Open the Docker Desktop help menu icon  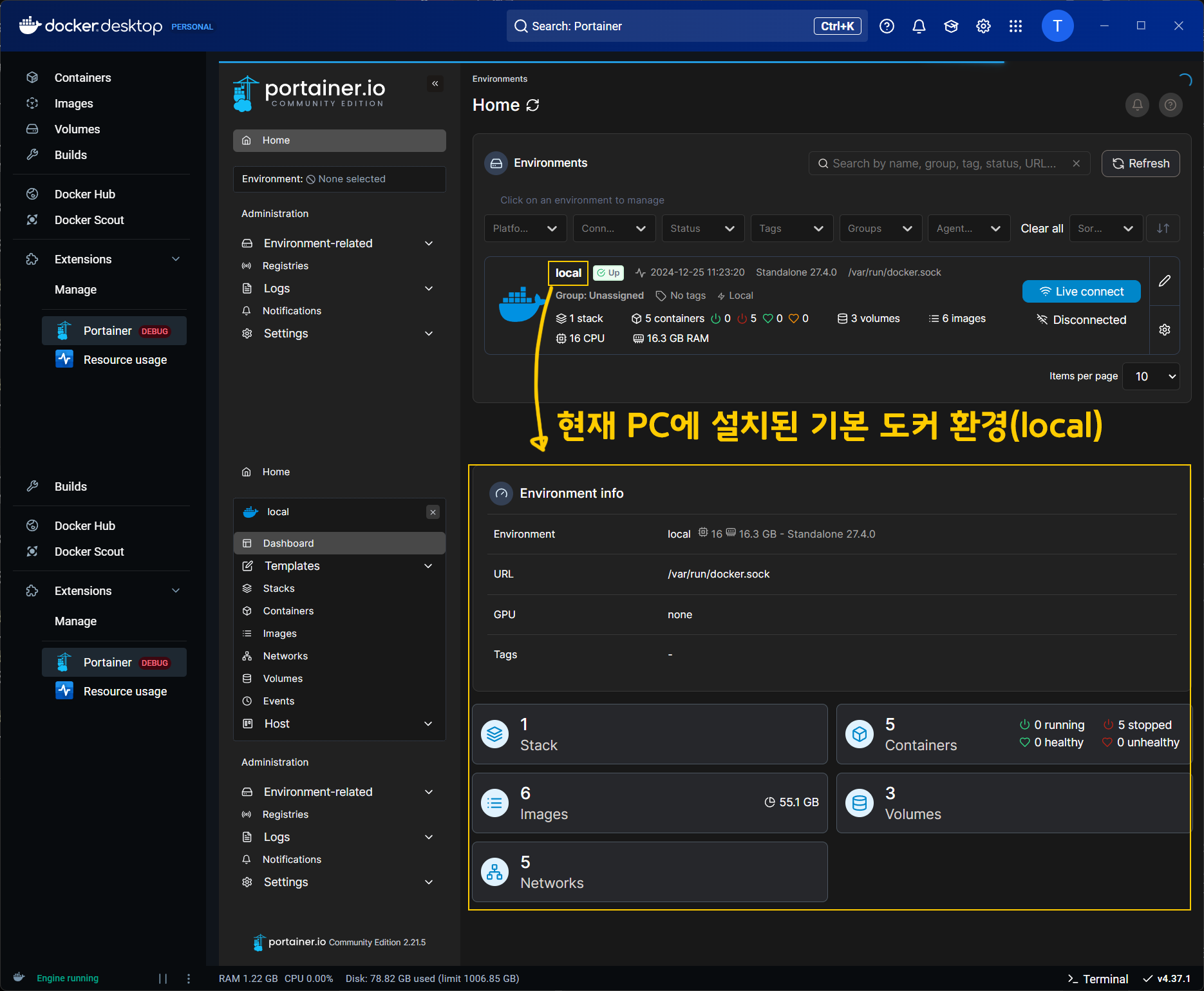[x=887, y=26]
